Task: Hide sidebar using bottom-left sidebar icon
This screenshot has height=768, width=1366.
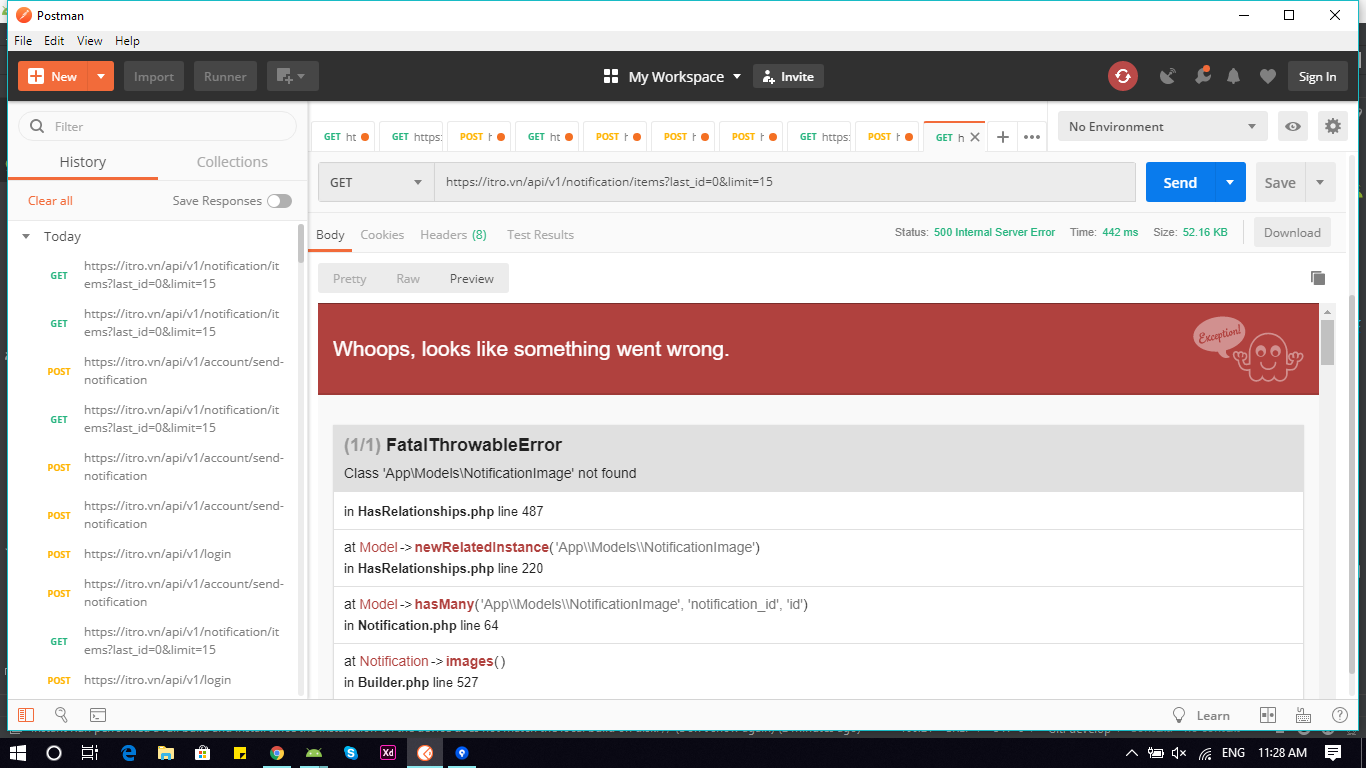Action: click(x=26, y=715)
